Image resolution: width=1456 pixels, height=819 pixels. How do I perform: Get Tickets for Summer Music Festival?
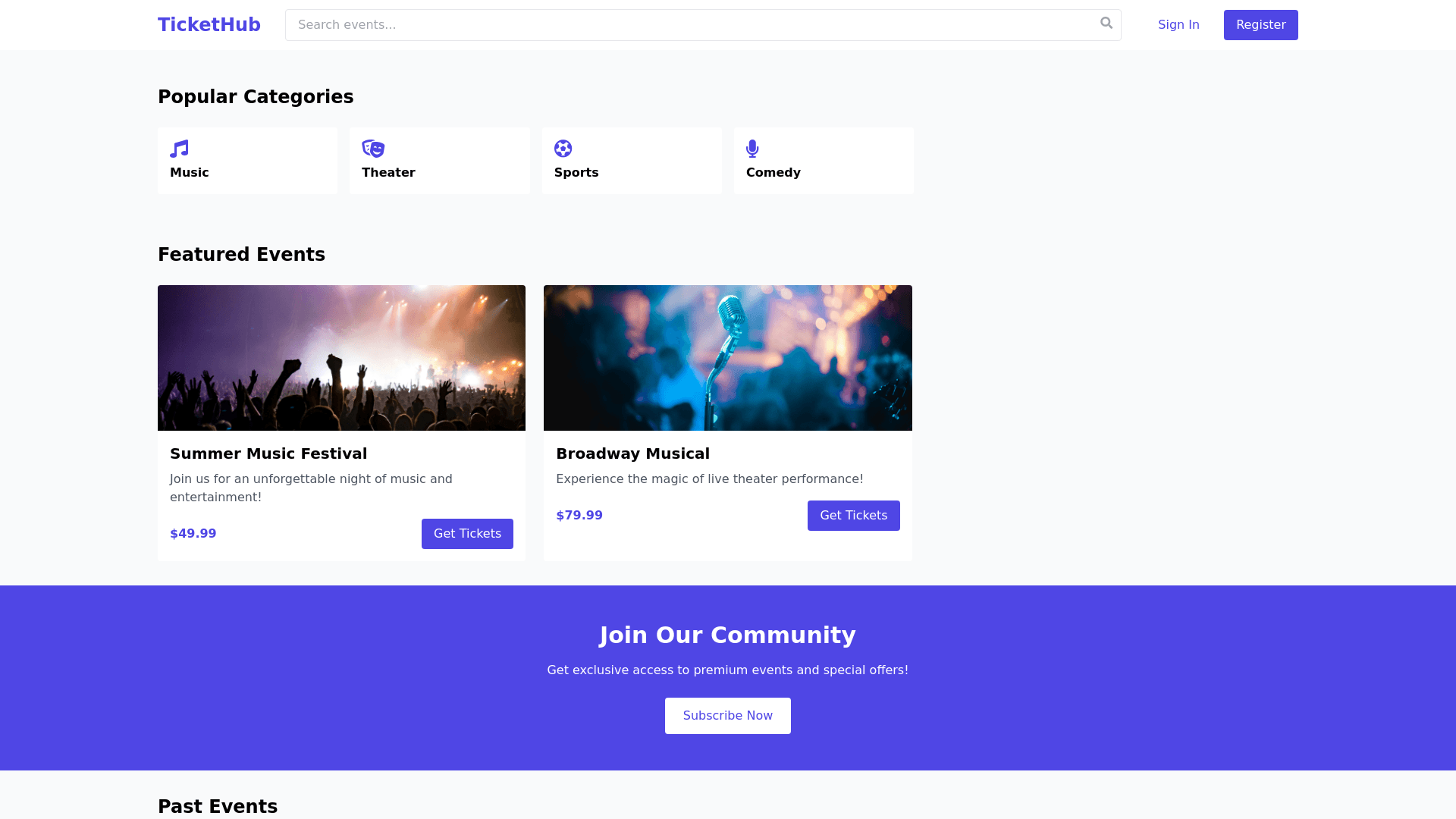click(467, 534)
